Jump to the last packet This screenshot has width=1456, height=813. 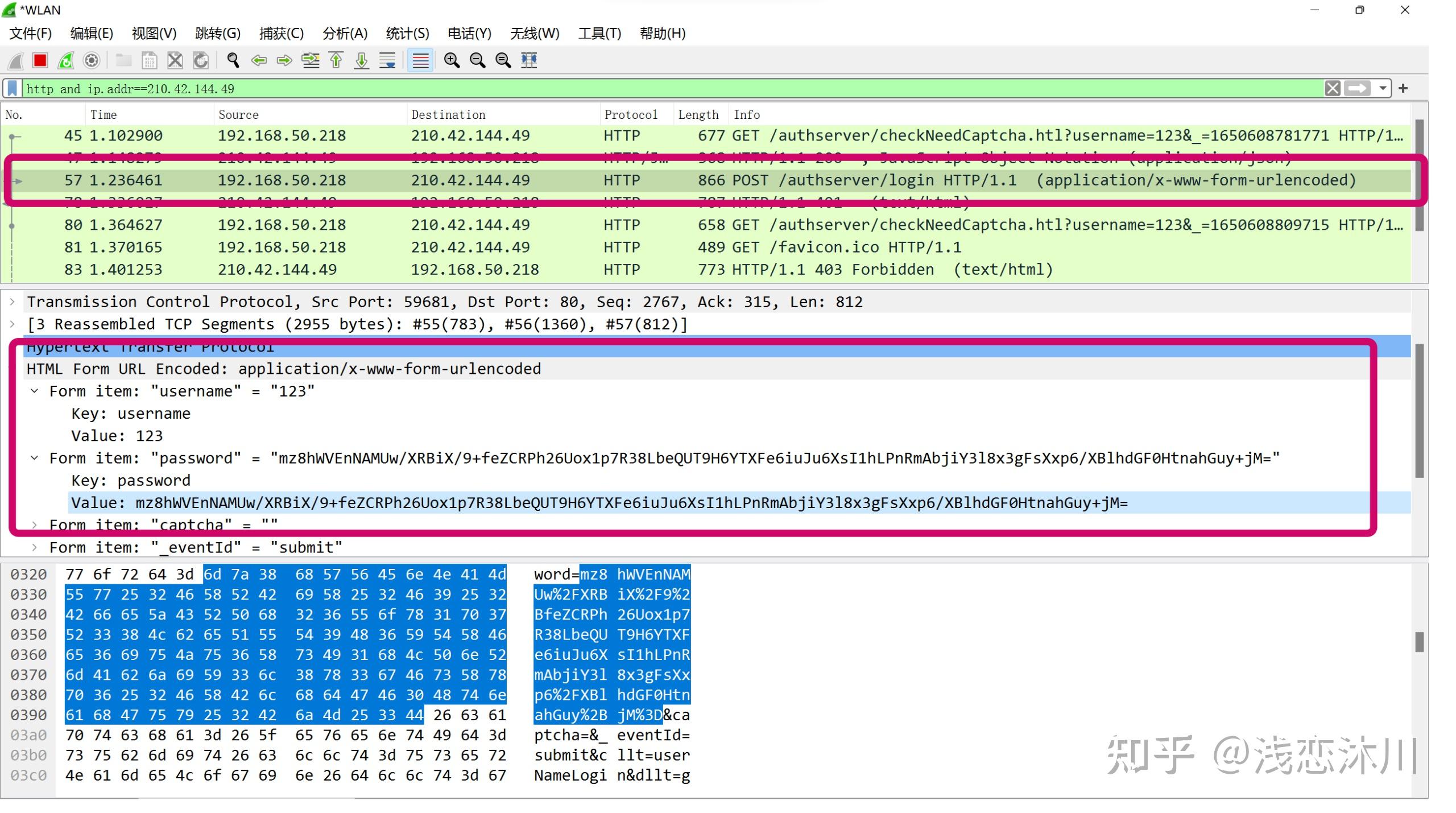361,61
